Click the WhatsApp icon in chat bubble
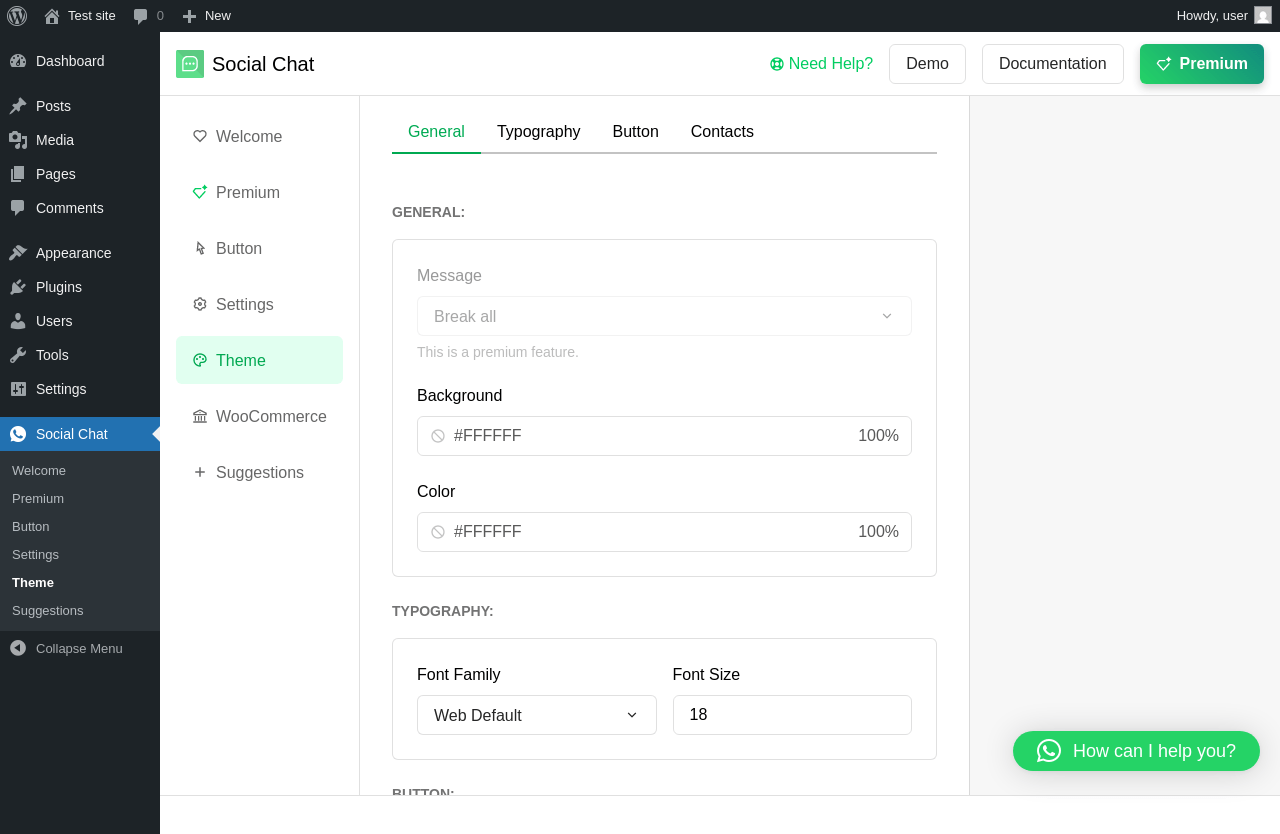This screenshot has width=1280, height=834. pos(1049,751)
